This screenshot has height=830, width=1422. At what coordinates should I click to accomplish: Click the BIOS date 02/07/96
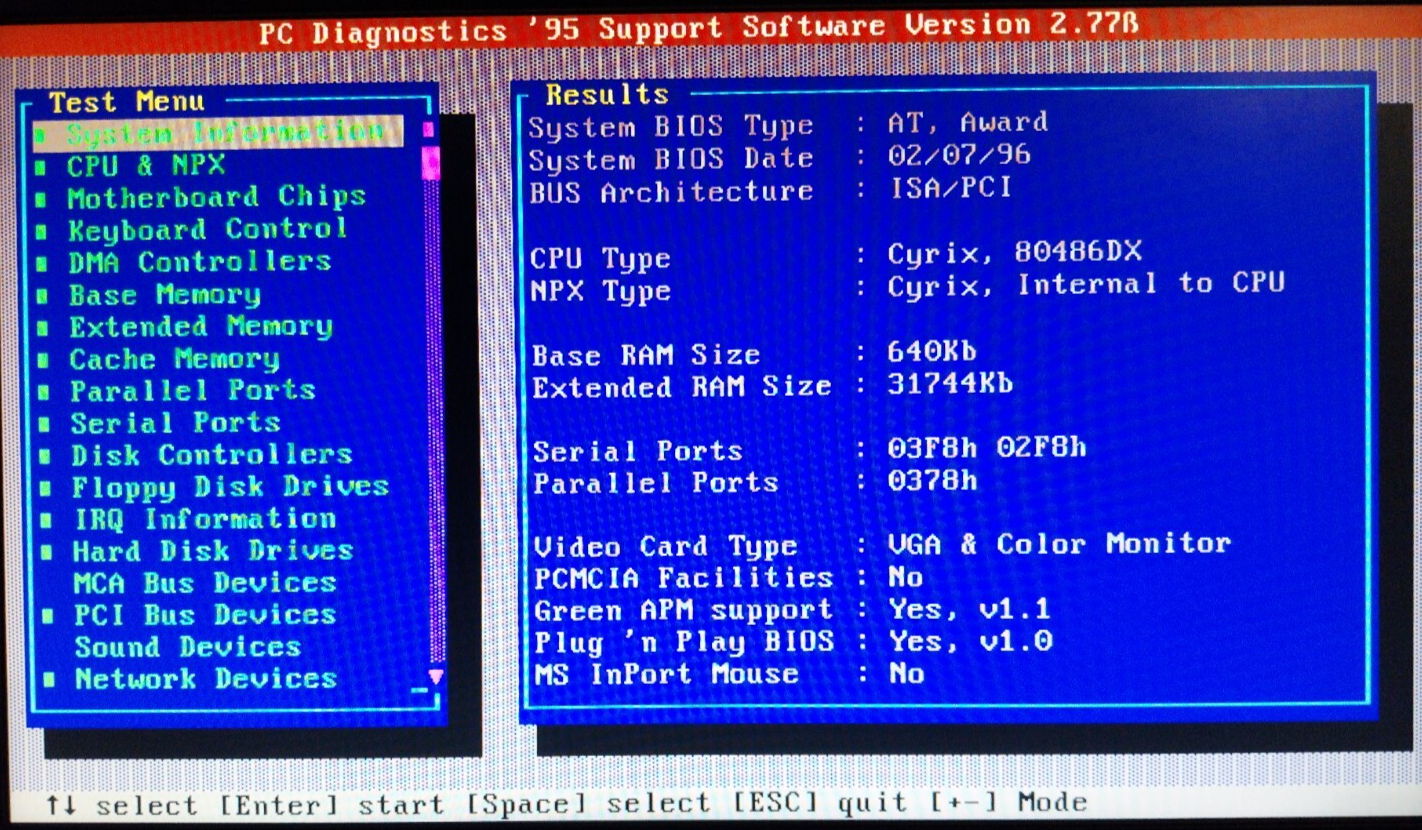959,156
